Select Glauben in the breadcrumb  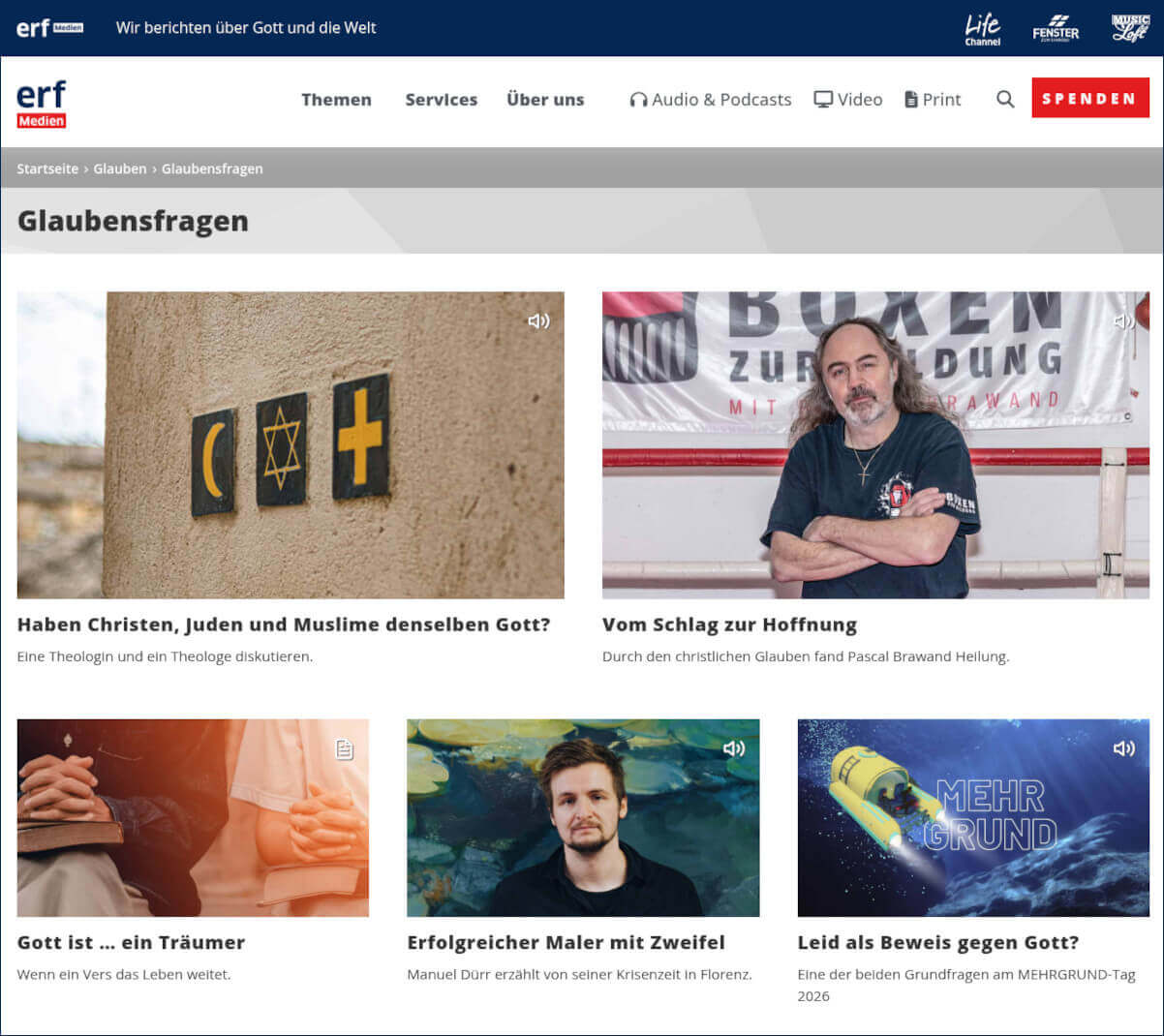(x=120, y=168)
